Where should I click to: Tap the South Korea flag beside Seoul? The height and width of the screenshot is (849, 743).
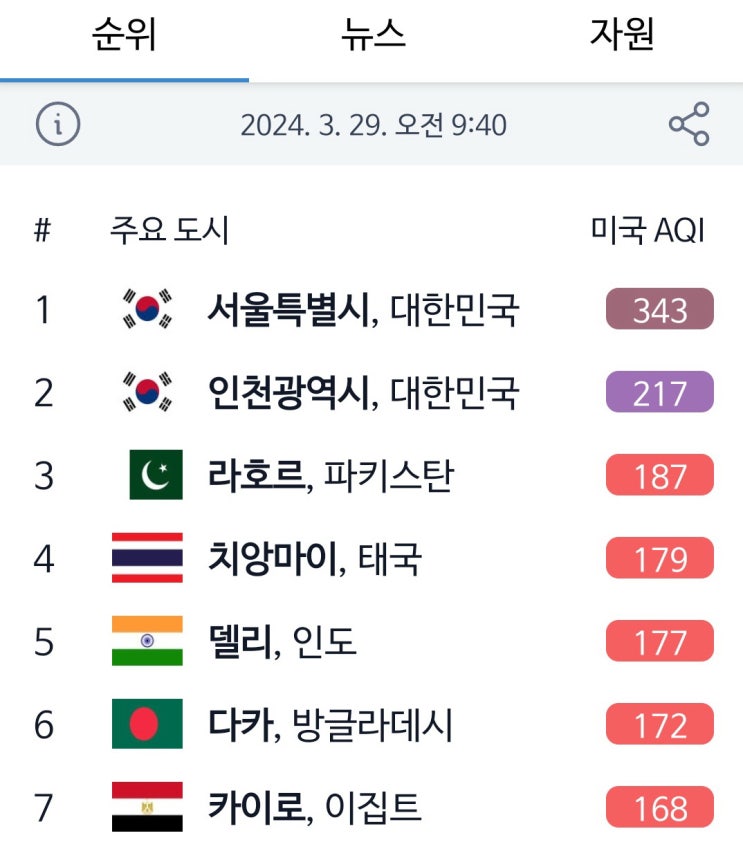147,309
